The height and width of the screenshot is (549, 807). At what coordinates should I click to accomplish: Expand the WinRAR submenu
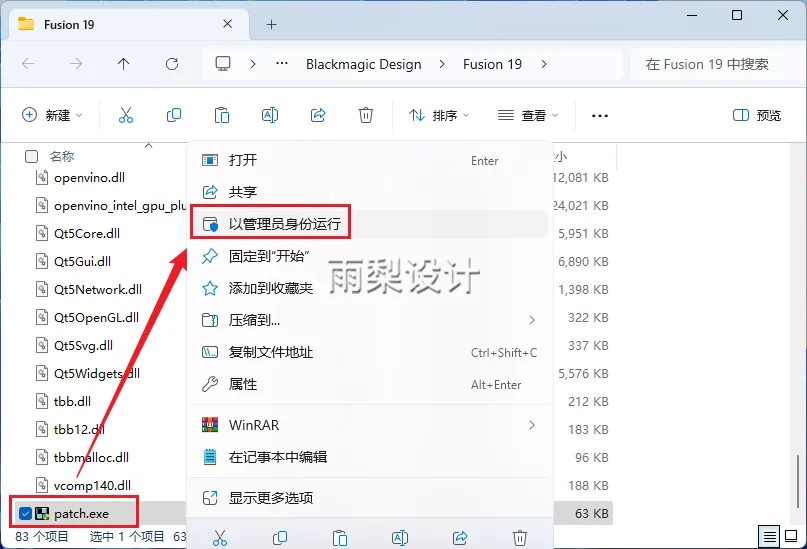click(532, 425)
